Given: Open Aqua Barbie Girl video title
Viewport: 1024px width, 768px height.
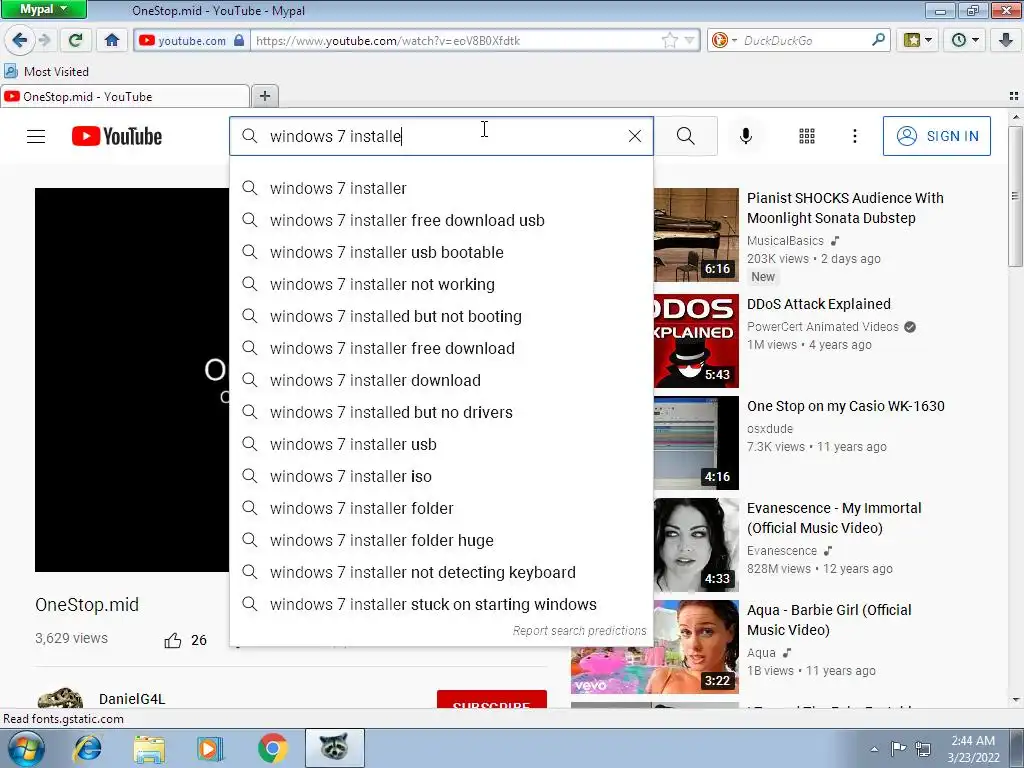Looking at the screenshot, I should pyautogui.click(x=829, y=620).
